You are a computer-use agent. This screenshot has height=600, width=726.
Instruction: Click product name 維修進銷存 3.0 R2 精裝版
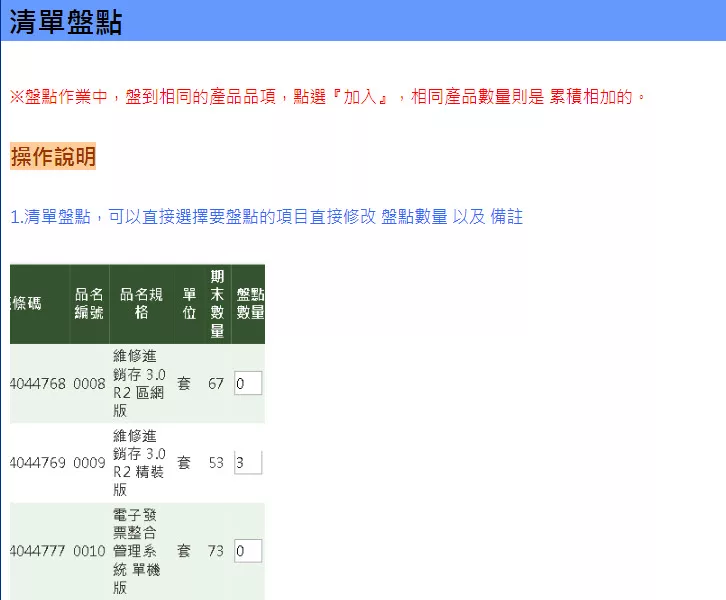point(140,463)
